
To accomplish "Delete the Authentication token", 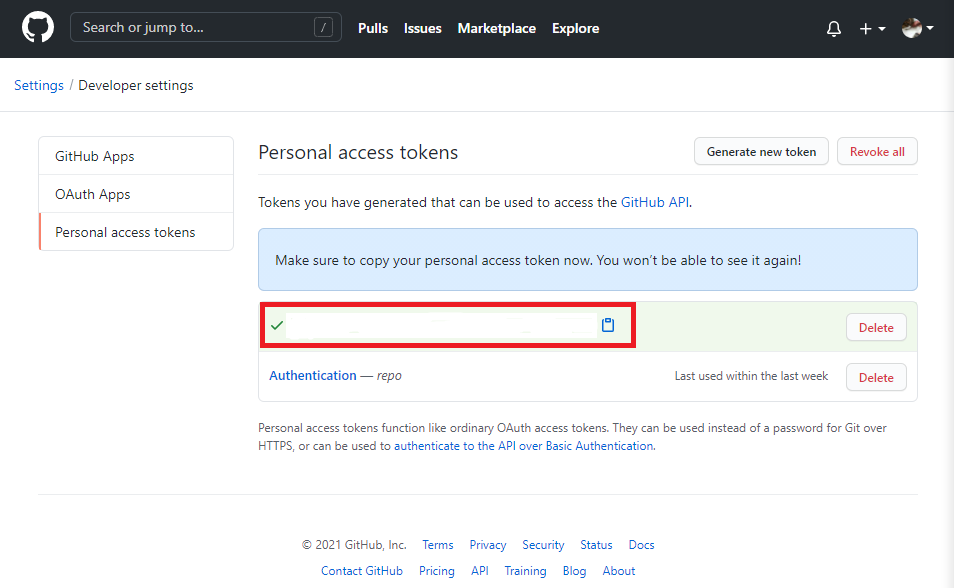I will pos(876,377).
